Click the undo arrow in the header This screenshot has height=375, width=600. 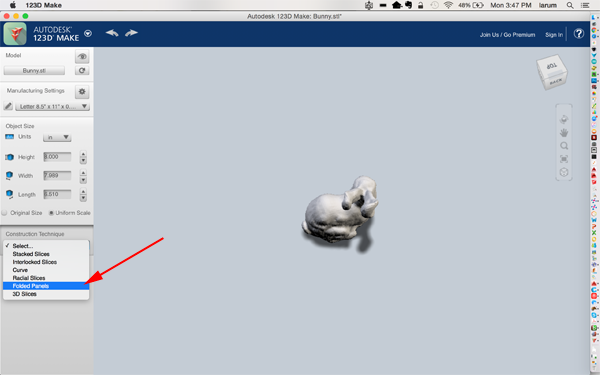pos(112,33)
